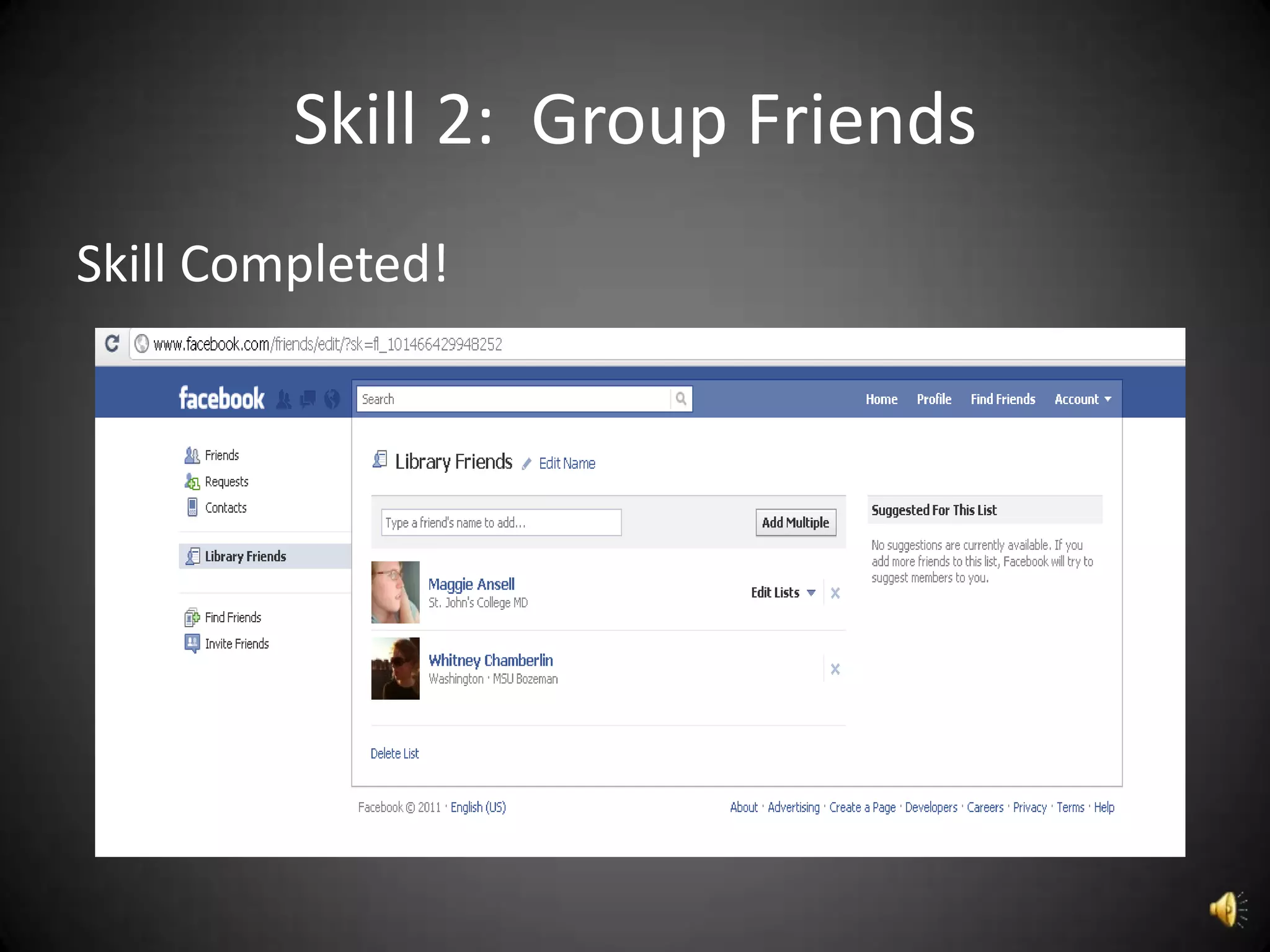Click the 'Type a friend's name to add' field

click(x=501, y=522)
